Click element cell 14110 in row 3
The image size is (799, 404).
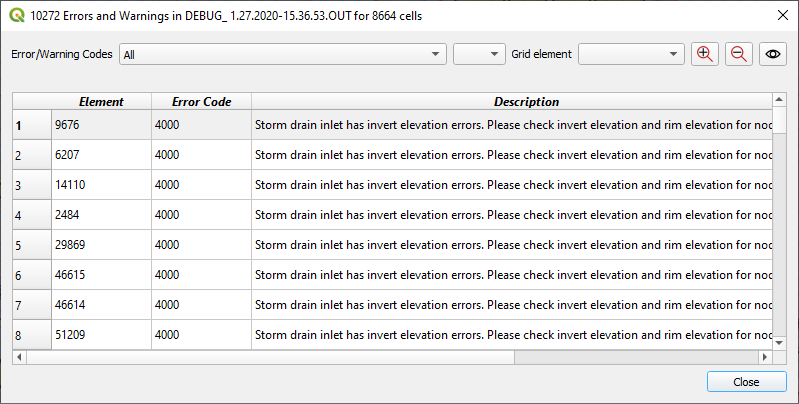pyautogui.click(x=101, y=185)
